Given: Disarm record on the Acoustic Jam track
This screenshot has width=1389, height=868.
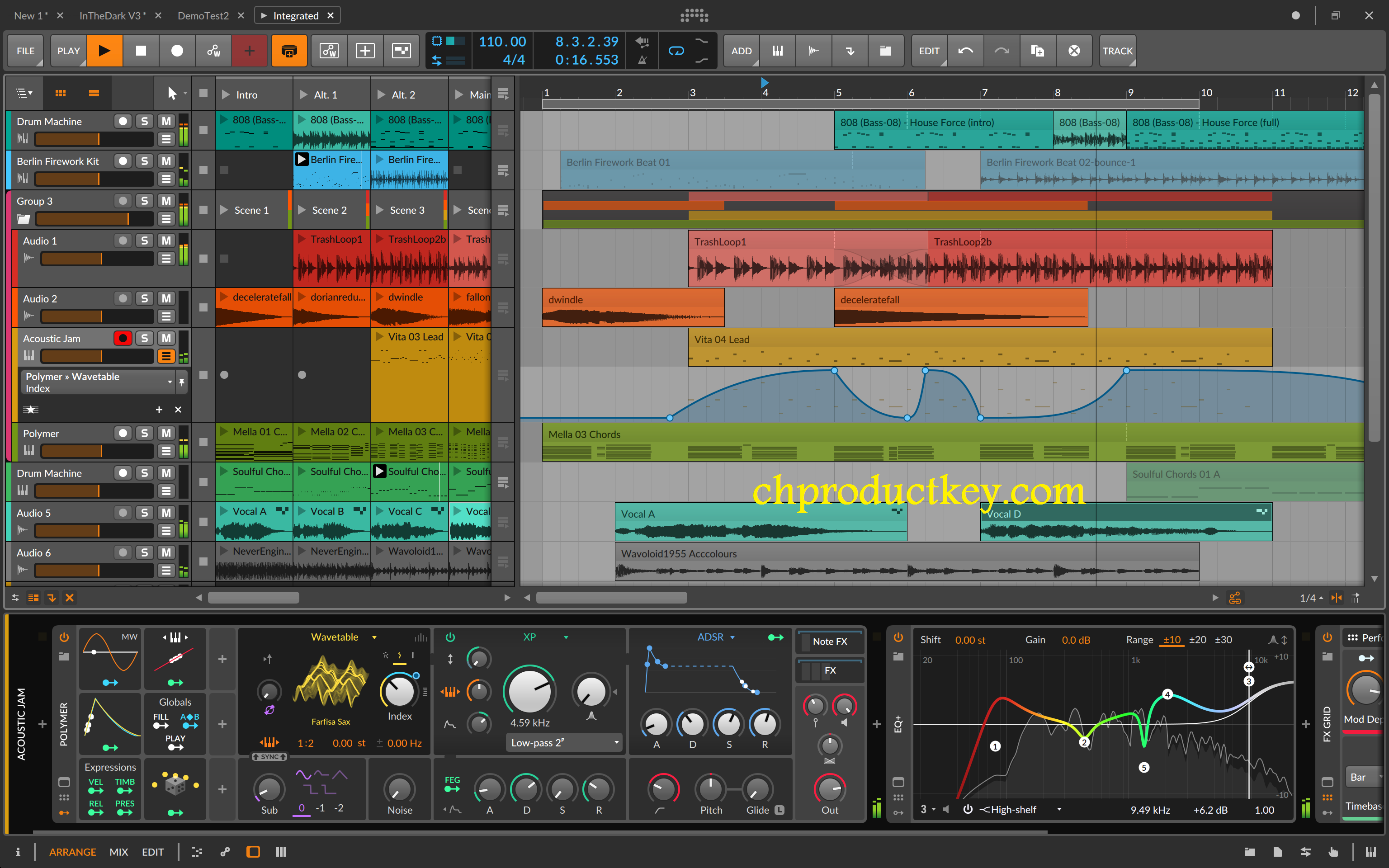Looking at the screenshot, I should coord(122,338).
